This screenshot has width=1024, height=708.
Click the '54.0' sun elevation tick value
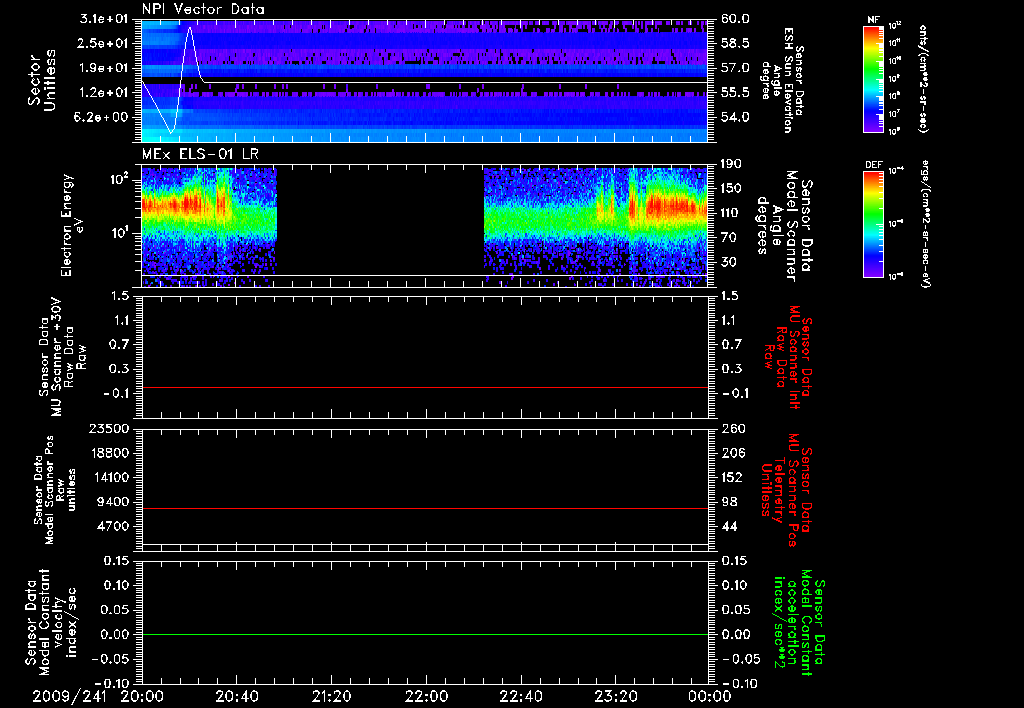point(735,117)
